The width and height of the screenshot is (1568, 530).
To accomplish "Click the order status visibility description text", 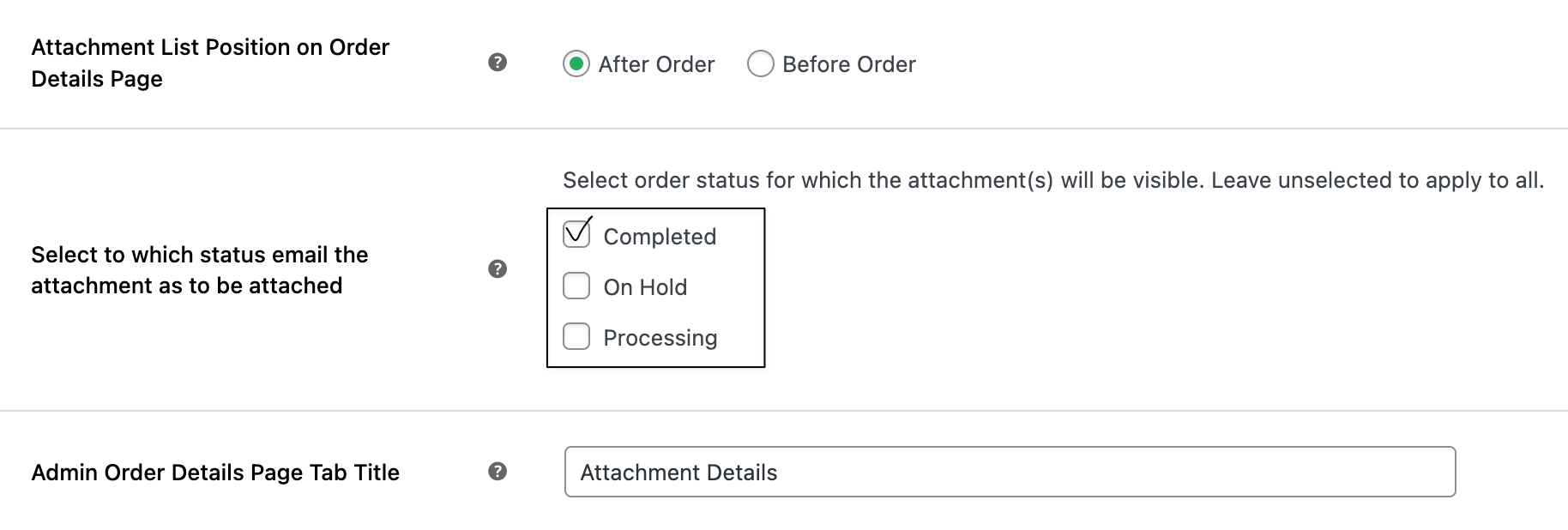I will pyautogui.click(x=1052, y=180).
